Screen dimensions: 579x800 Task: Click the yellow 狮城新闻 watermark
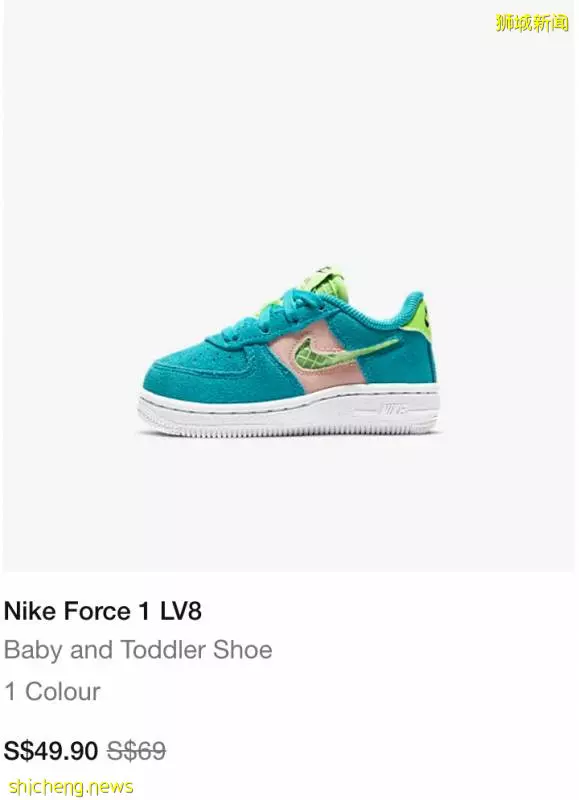[532, 23]
